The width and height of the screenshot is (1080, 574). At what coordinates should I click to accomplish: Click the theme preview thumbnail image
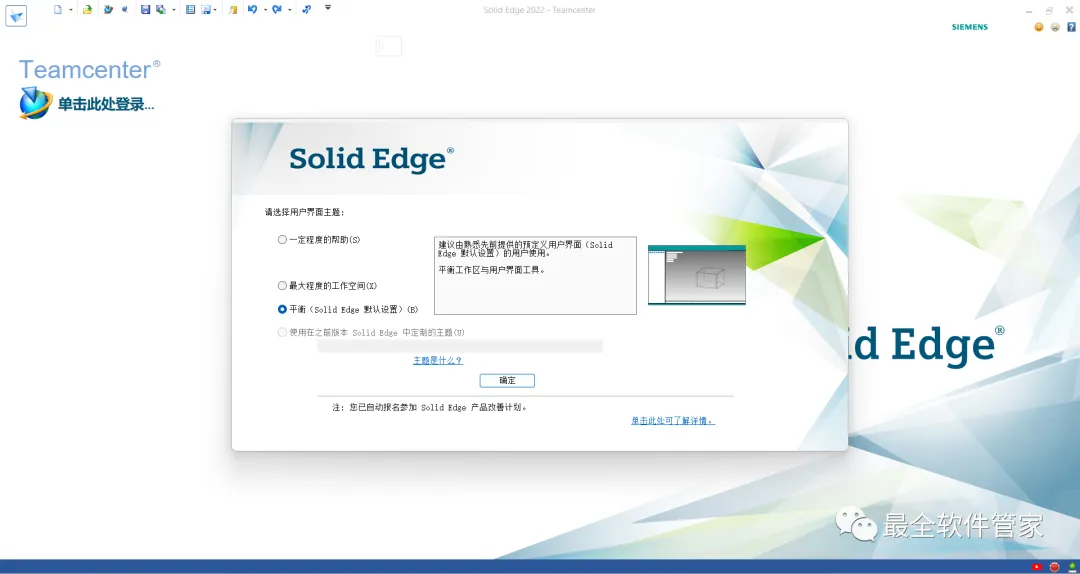point(697,275)
